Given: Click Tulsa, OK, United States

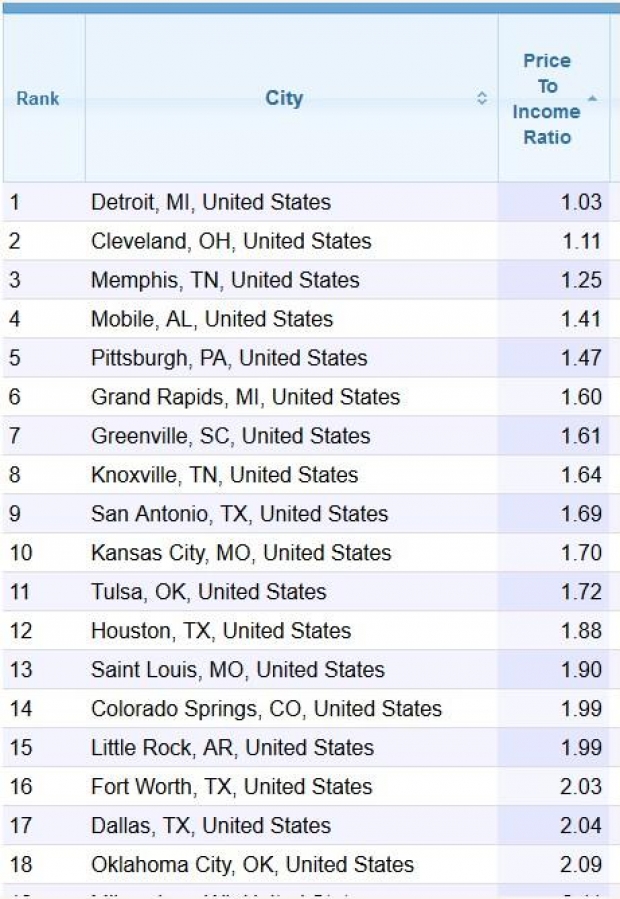Looking at the screenshot, I should (208, 592).
